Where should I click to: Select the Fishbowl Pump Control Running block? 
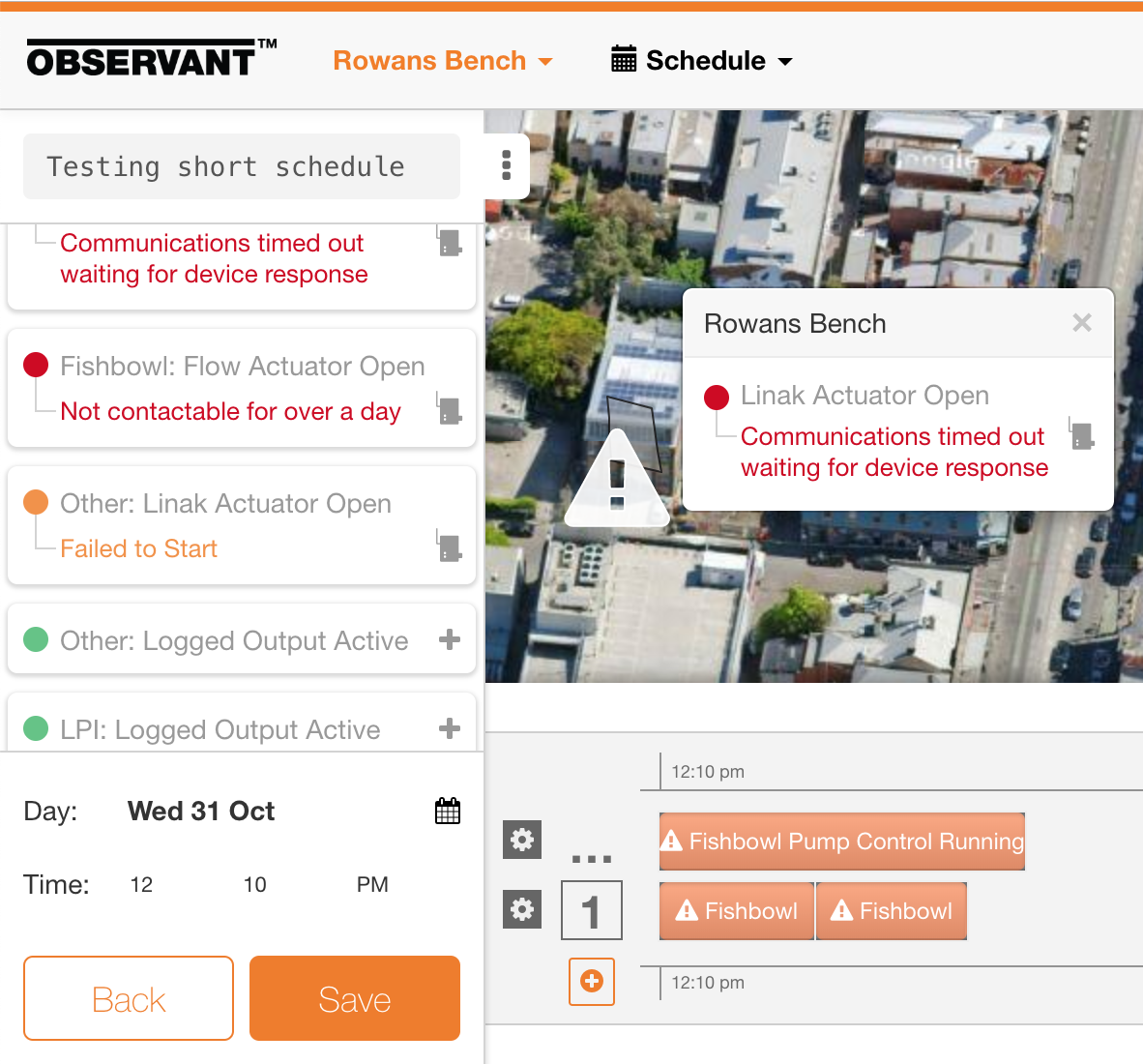click(x=841, y=842)
